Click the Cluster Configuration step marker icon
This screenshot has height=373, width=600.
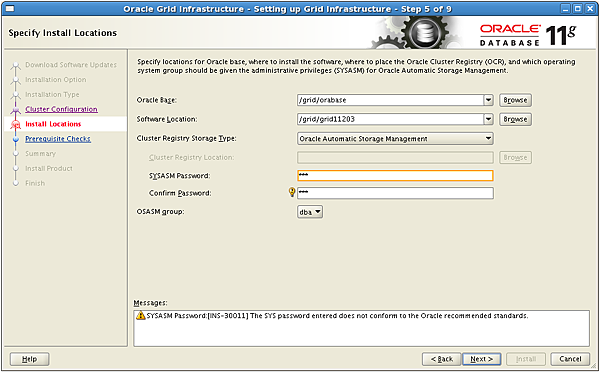pyautogui.click(x=16, y=110)
